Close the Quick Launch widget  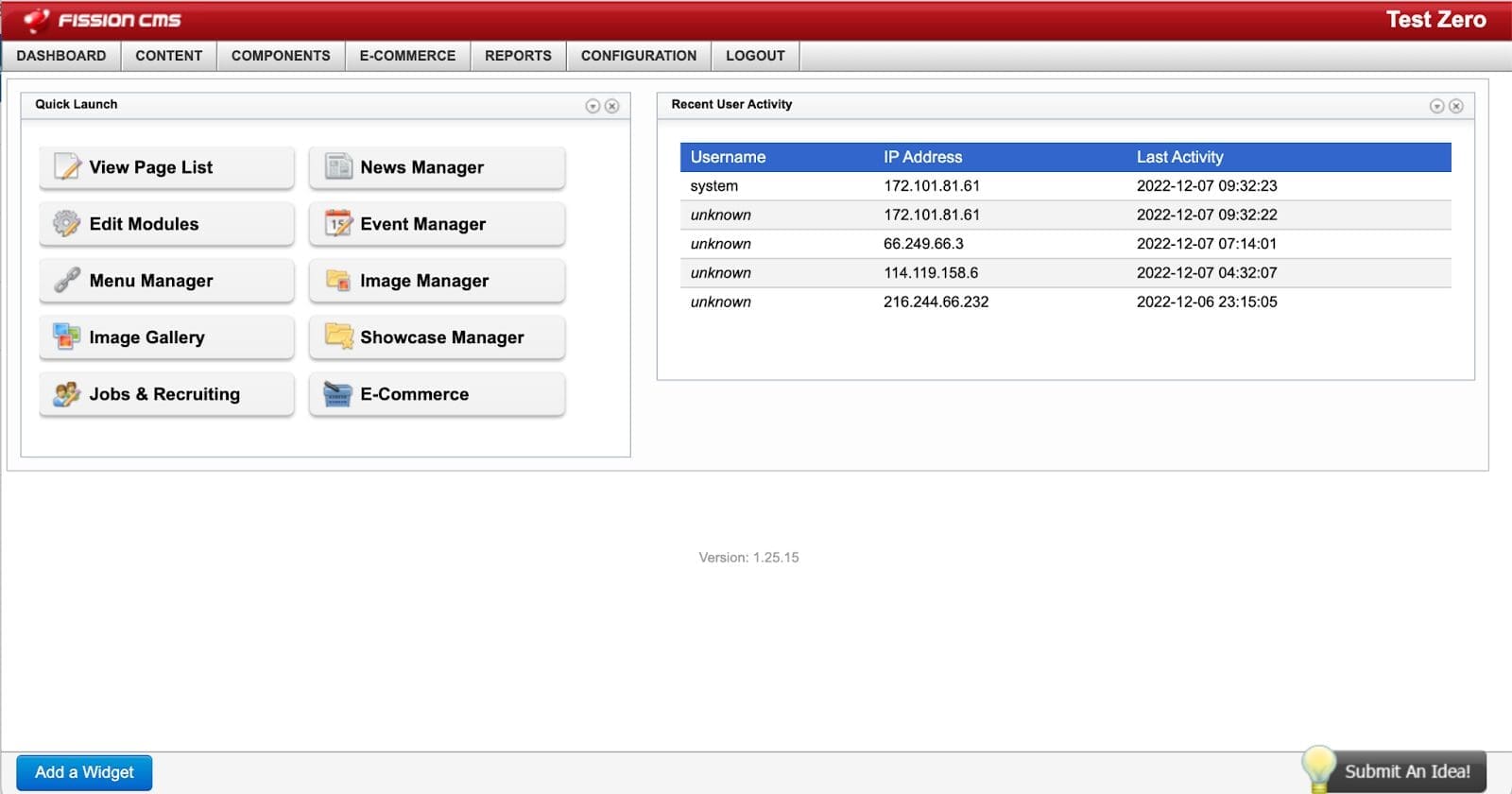612,106
